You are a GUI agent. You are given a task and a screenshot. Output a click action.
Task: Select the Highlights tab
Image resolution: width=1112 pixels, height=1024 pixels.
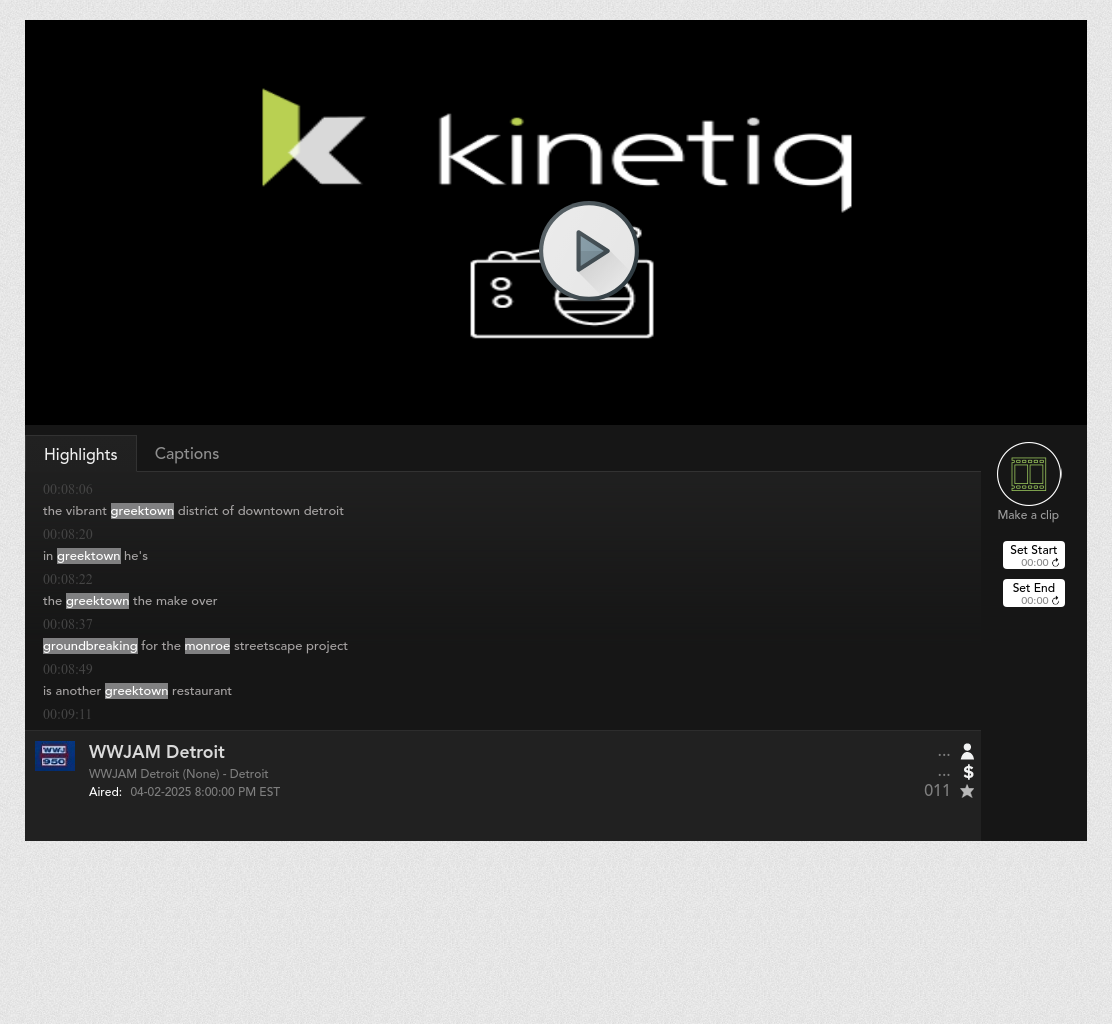click(x=81, y=455)
